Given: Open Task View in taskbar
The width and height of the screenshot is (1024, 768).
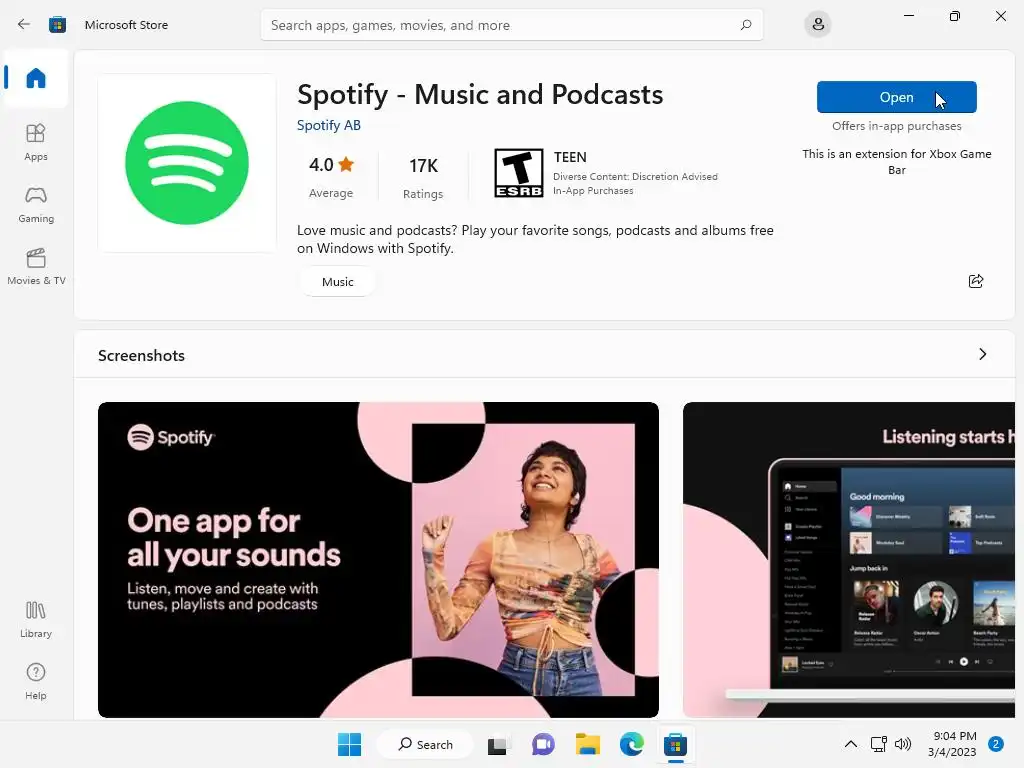Looking at the screenshot, I should point(498,744).
